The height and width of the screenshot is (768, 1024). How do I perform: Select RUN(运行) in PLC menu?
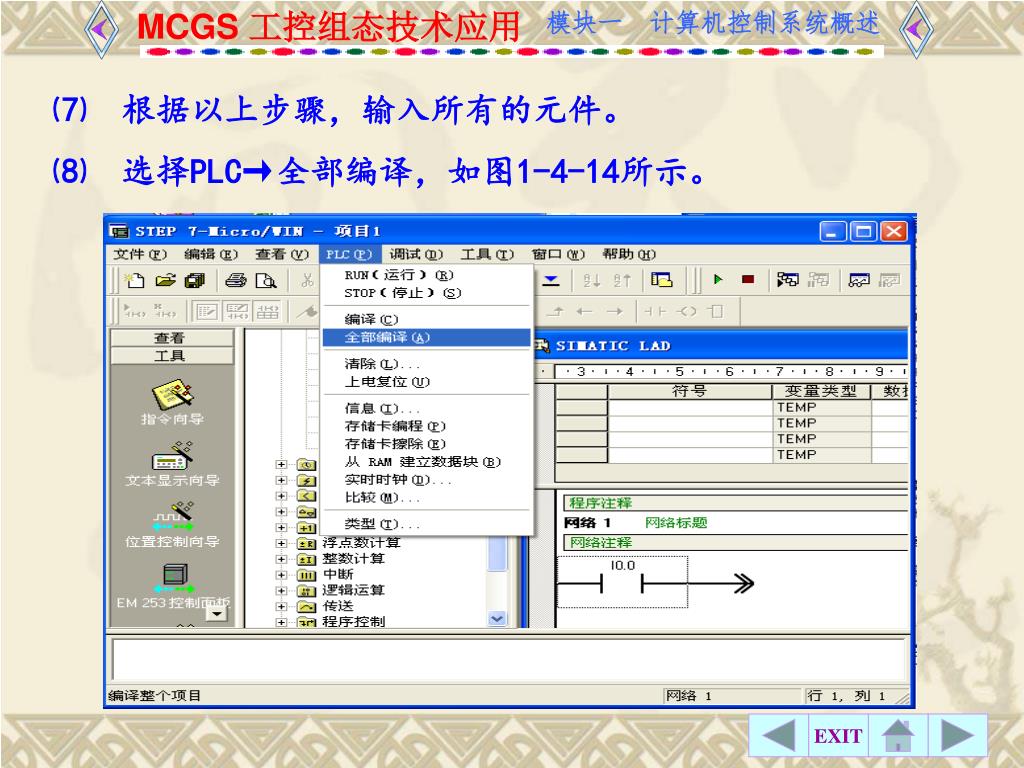click(427, 275)
